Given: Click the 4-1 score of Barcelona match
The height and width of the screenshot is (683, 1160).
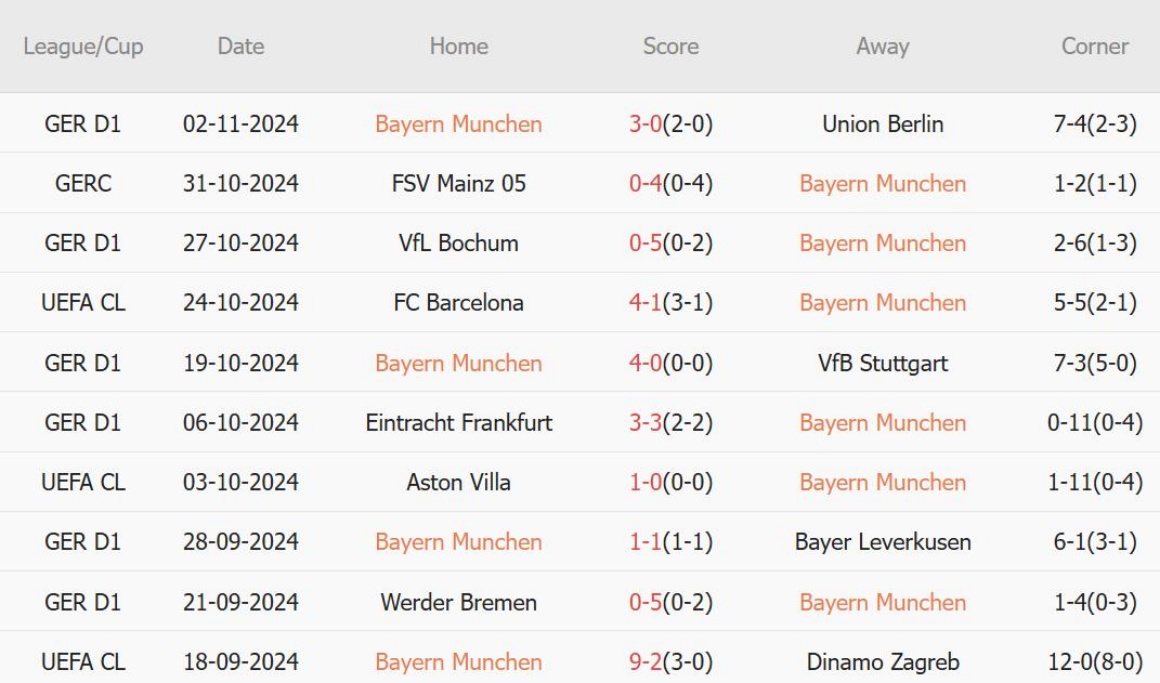Looking at the screenshot, I should (x=670, y=303).
